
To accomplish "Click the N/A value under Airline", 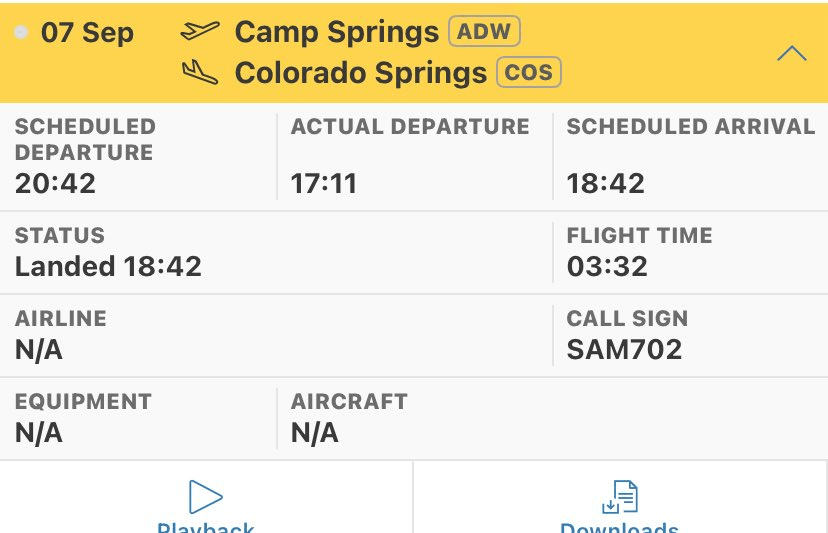I will pyautogui.click(x=39, y=349).
